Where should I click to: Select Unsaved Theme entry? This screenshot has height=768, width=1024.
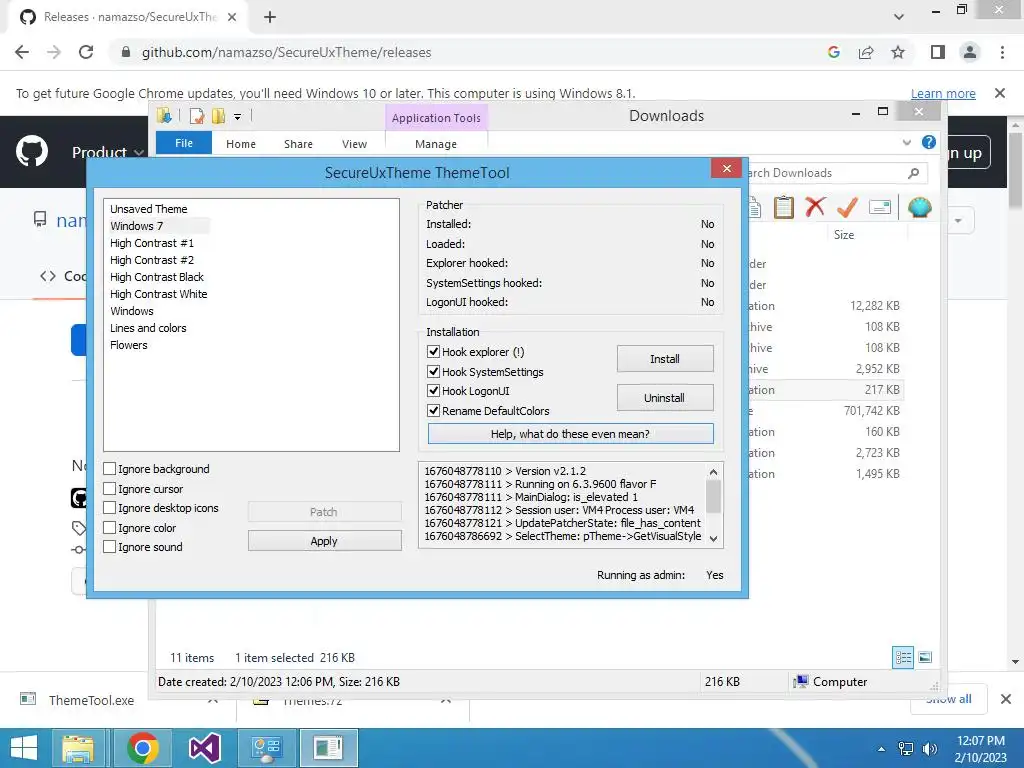[149, 209]
